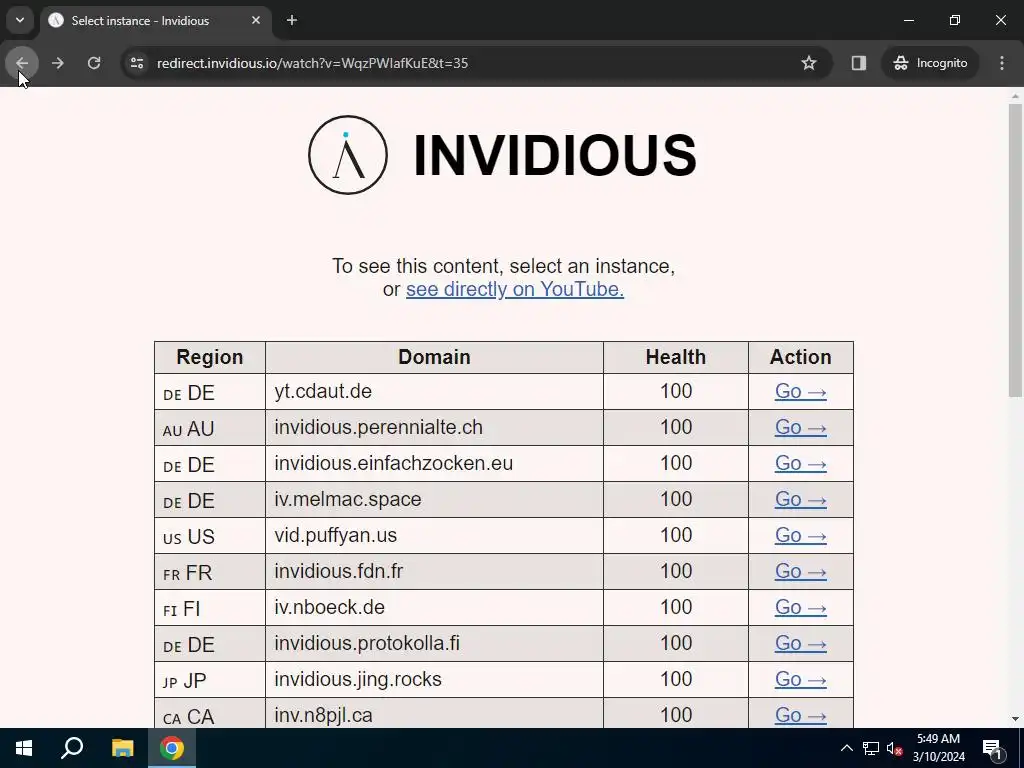The height and width of the screenshot is (768, 1024).
Task: Reload the current page
Action: [x=94, y=63]
